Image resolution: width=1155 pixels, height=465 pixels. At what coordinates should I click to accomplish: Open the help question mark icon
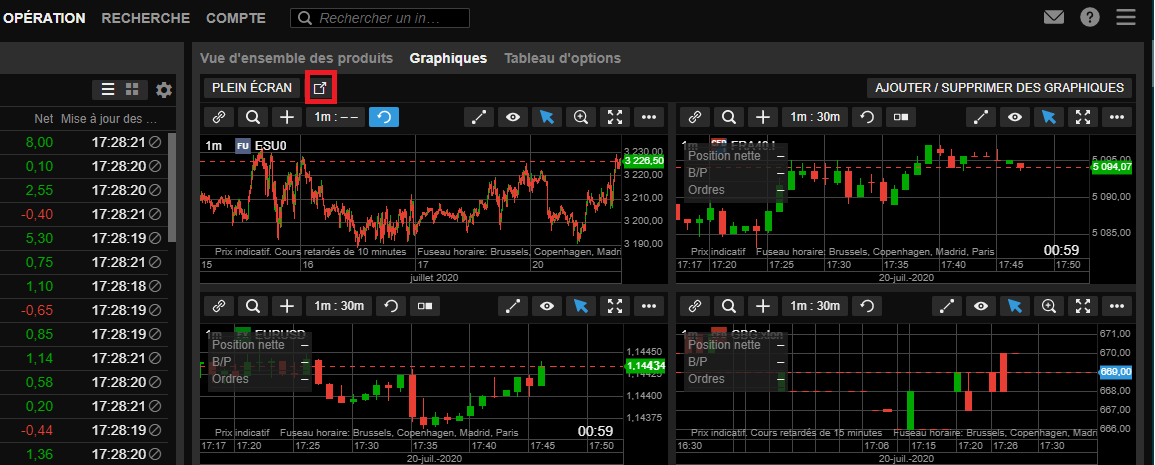coord(1090,18)
